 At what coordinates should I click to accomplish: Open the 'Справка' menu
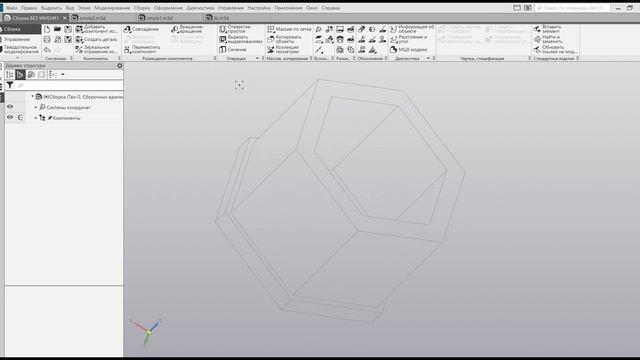331,8
